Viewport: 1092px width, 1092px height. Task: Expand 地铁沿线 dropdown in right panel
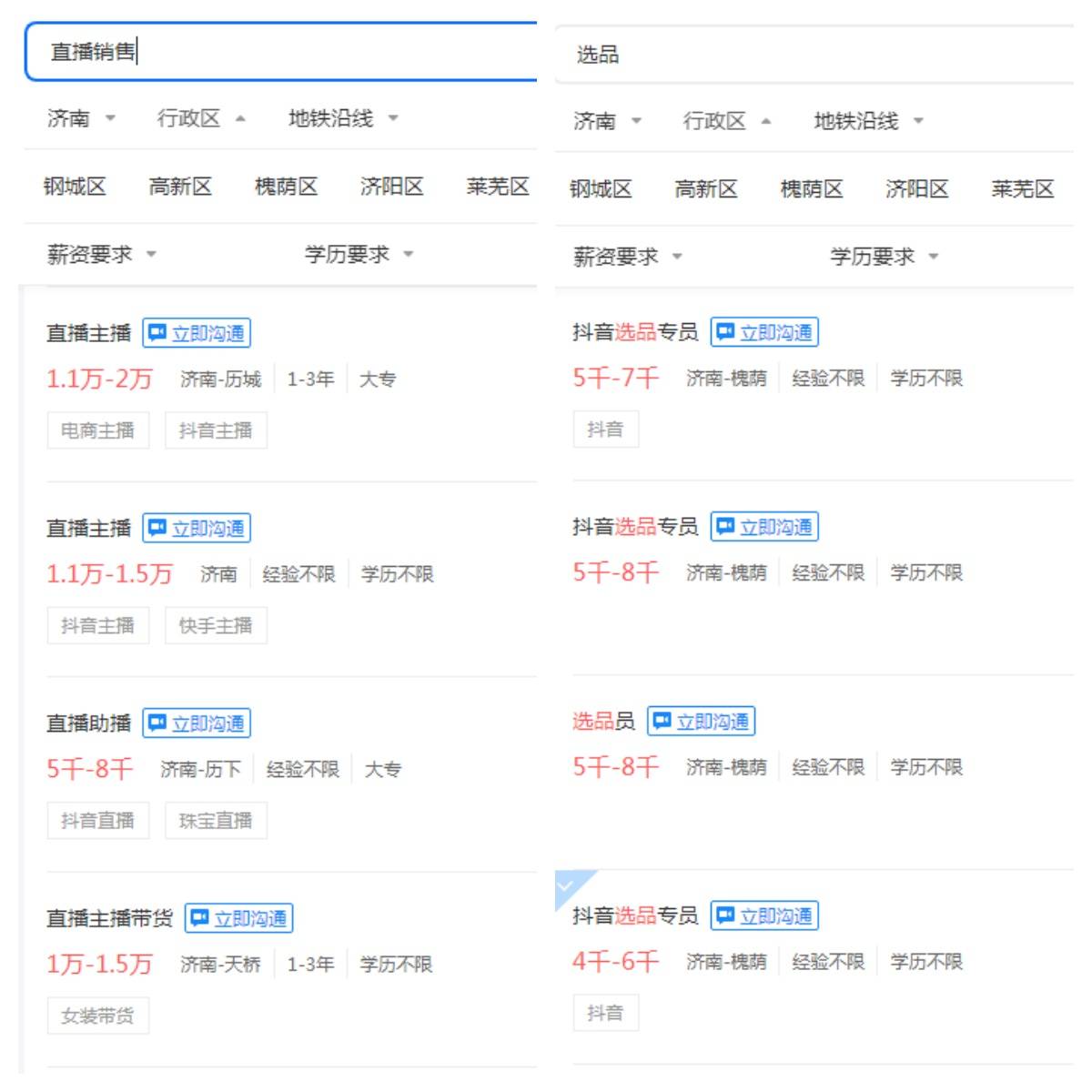click(868, 121)
